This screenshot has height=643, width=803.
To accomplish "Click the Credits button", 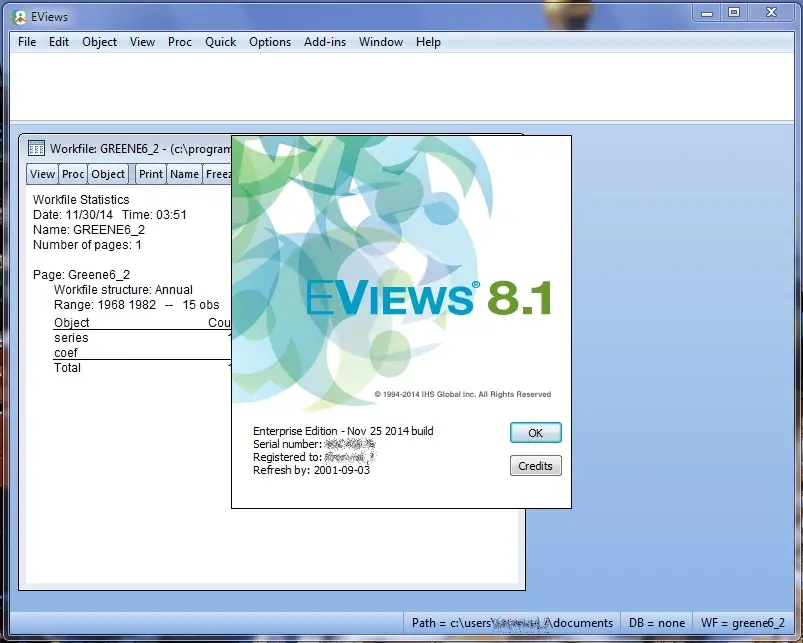I will (536, 466).
